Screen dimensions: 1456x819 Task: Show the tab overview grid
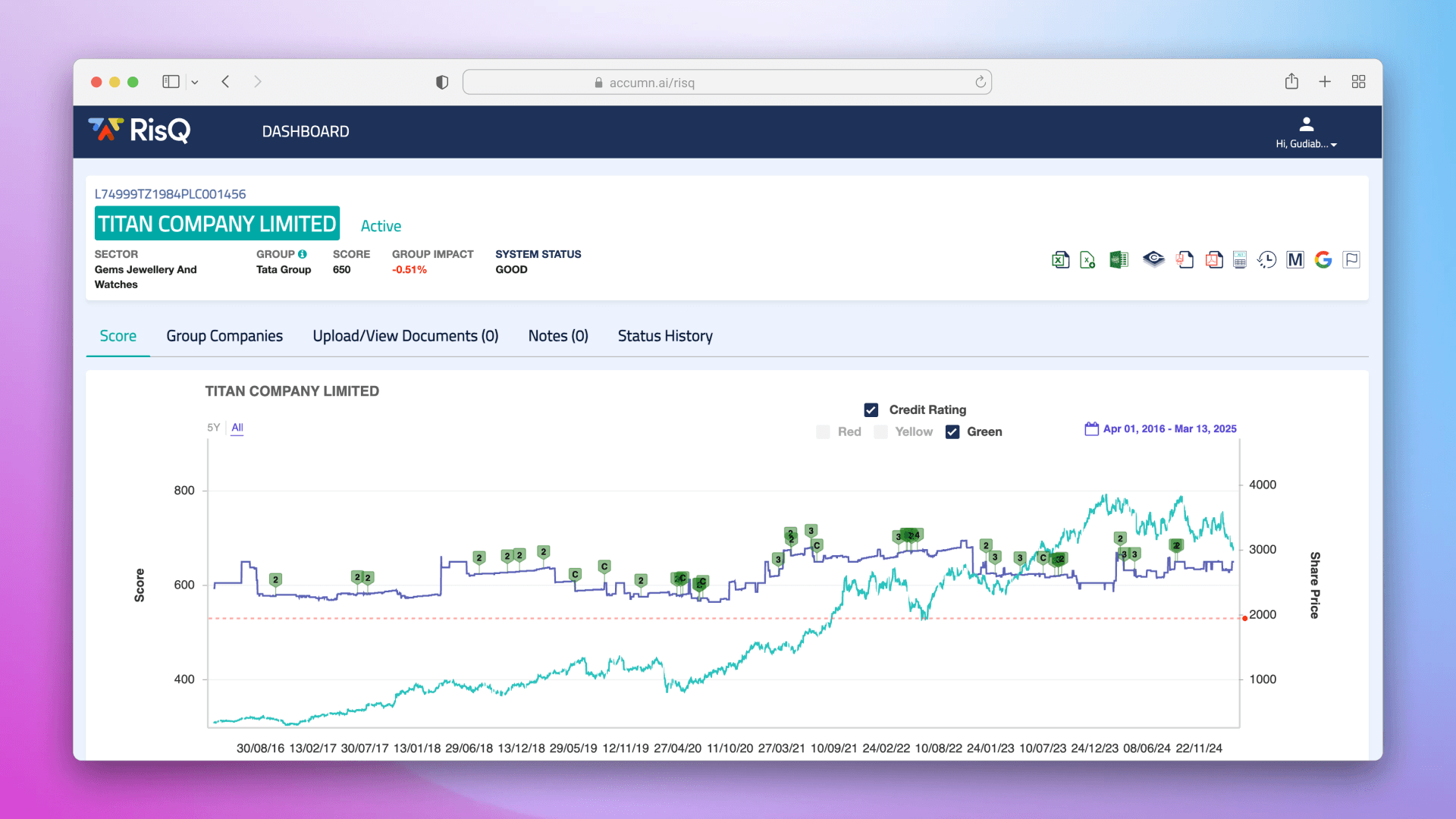click(x=1358, y=82)
